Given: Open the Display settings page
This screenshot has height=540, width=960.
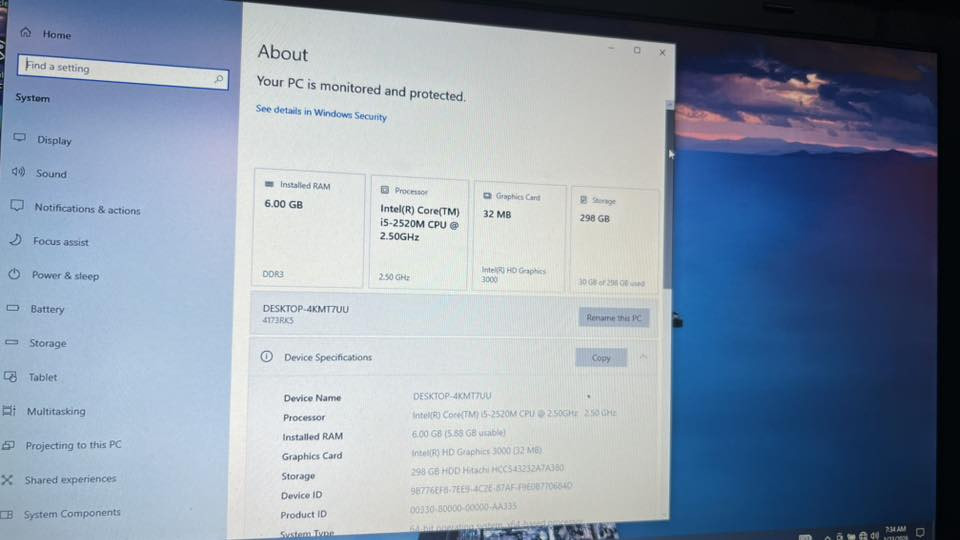Looking at the screenshot, I should pos(54,140).
